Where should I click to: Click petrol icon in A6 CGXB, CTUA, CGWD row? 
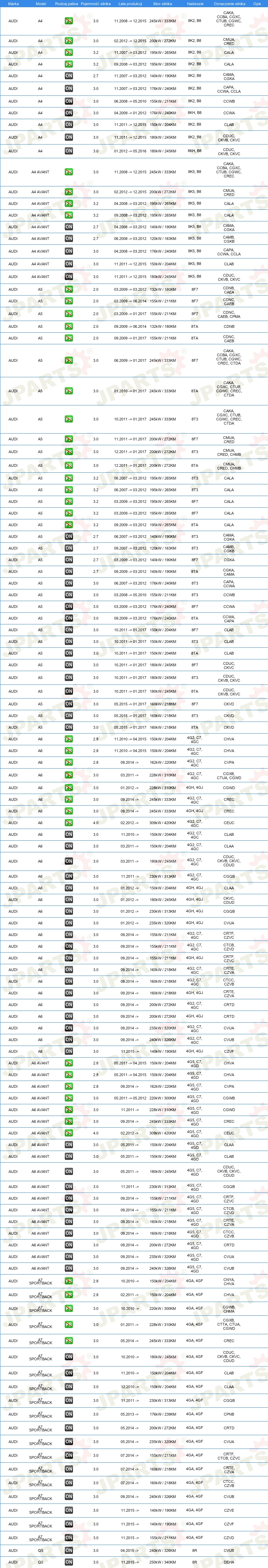[x=69, y=775]
